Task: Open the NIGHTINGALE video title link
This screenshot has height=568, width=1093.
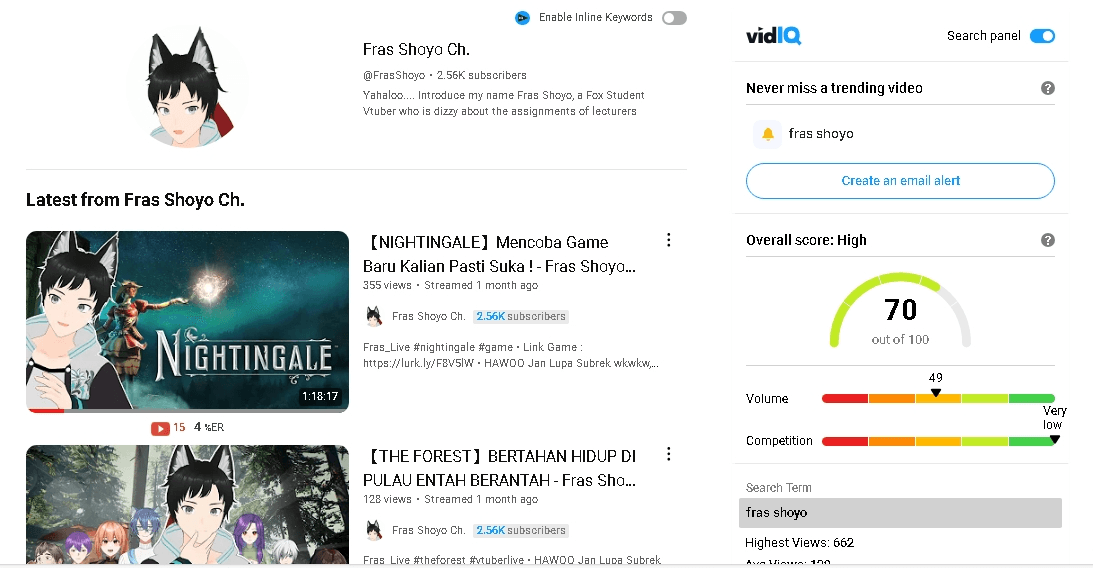Action: (499, 254)
